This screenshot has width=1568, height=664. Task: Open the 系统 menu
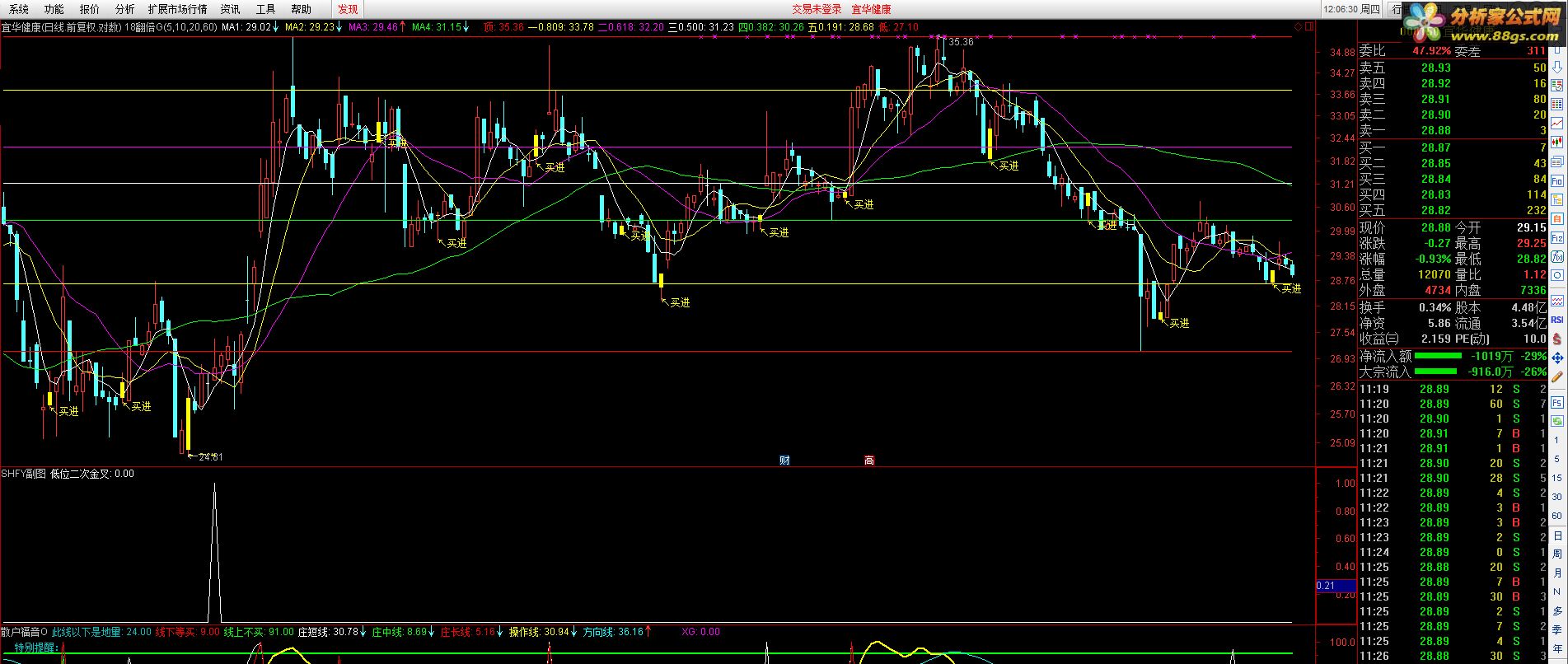18,9
